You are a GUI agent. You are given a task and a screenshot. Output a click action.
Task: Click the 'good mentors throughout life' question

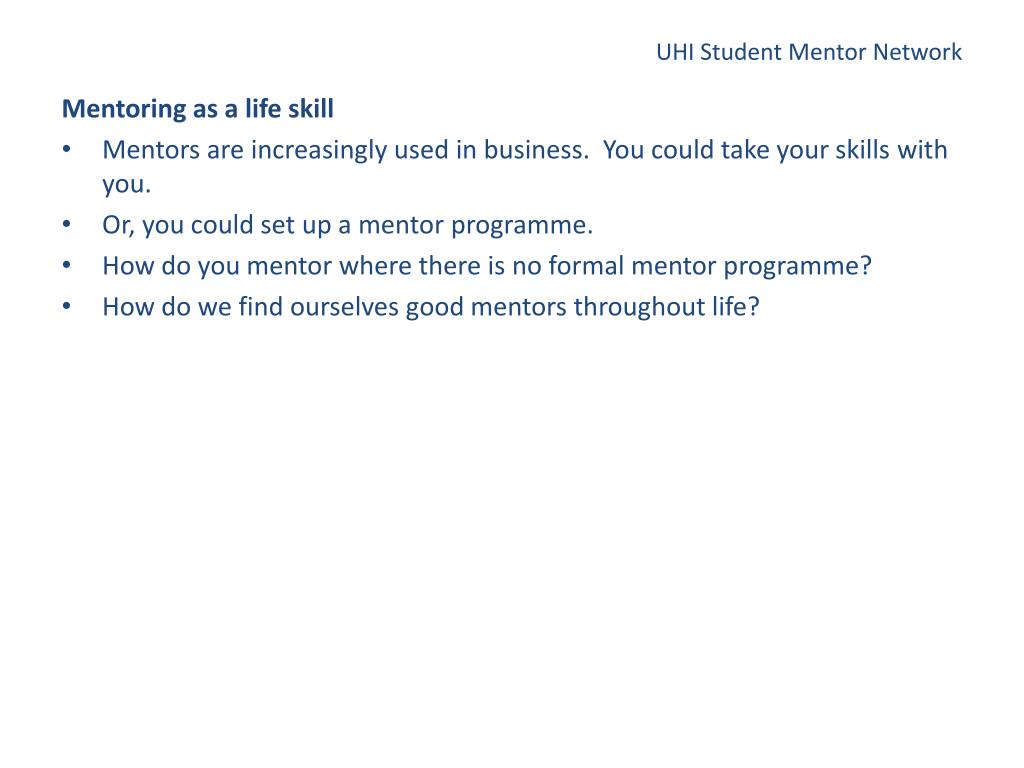[431, 308]
